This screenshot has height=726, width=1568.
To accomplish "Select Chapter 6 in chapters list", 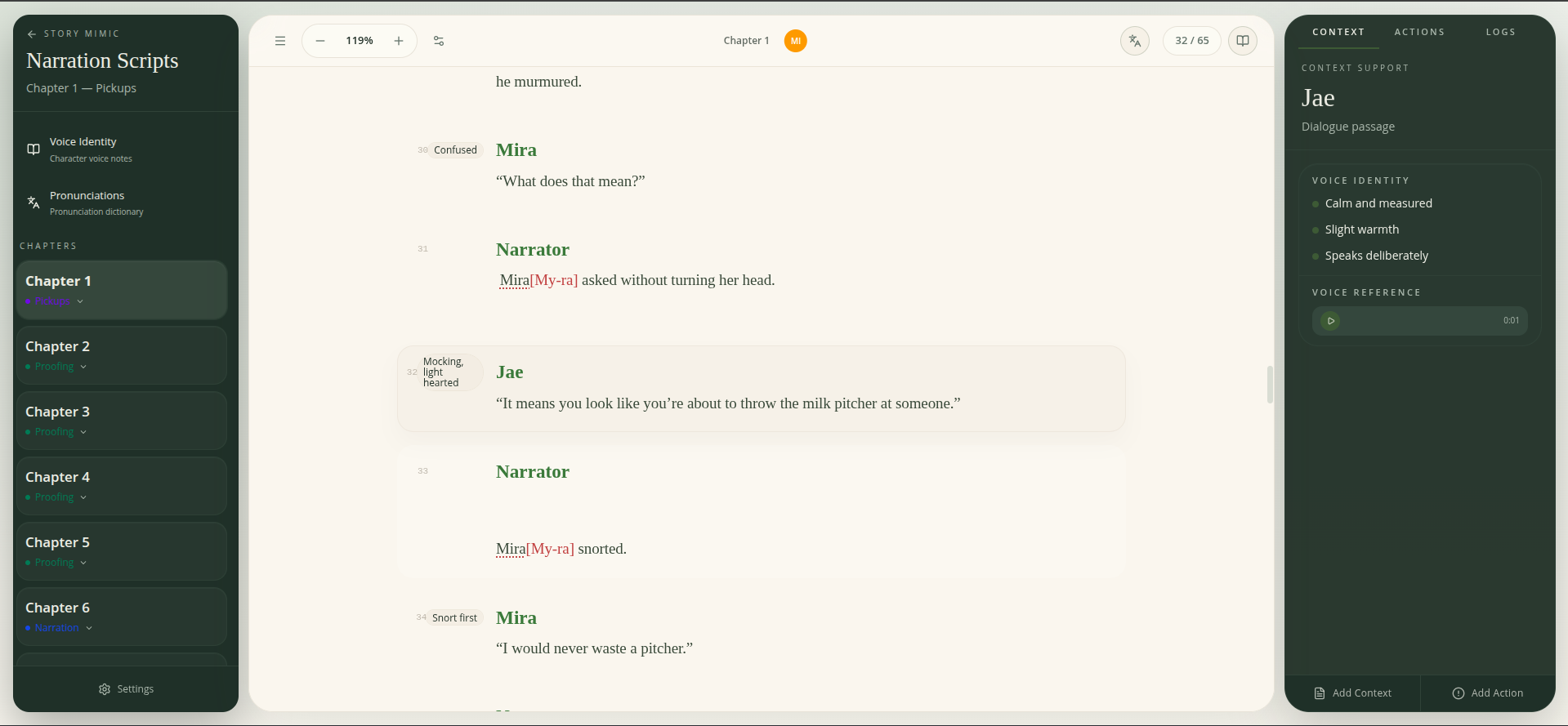I will point(122,617).
